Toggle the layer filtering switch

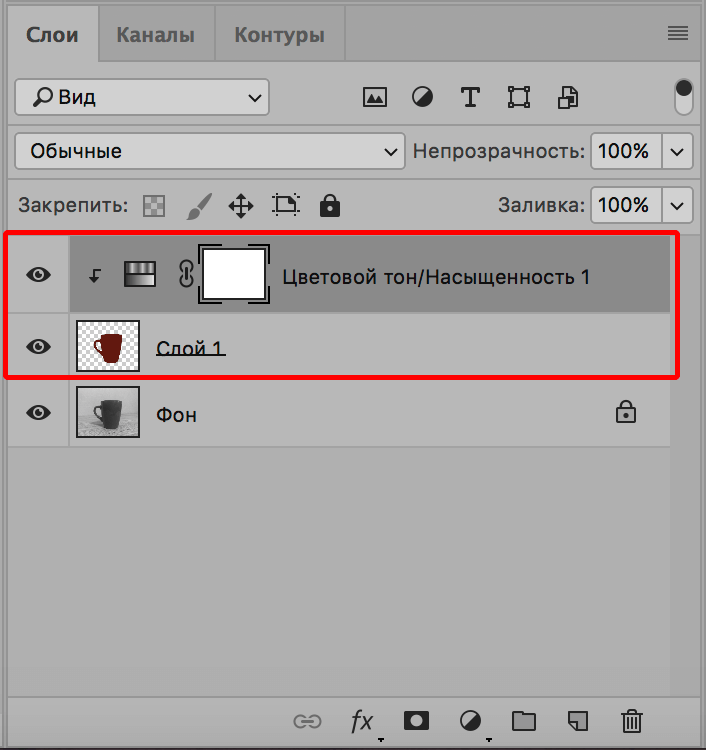pos(684,97)
